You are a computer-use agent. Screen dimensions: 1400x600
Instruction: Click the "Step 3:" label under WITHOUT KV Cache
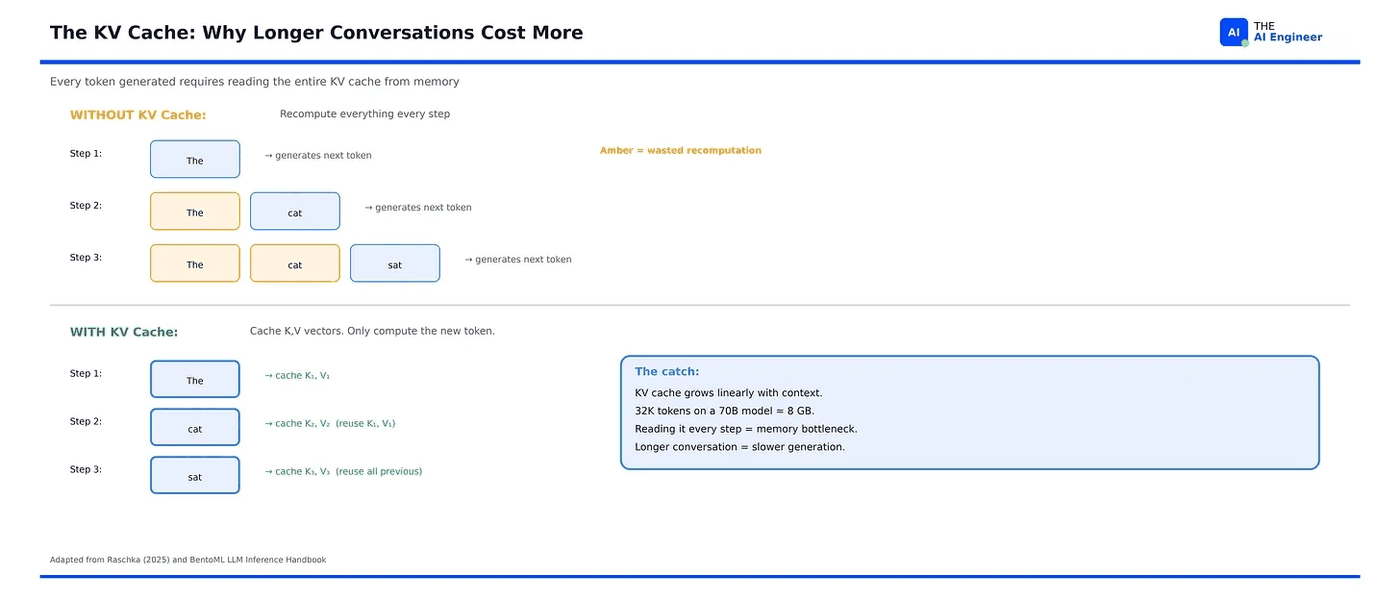[x=86, y=258]
